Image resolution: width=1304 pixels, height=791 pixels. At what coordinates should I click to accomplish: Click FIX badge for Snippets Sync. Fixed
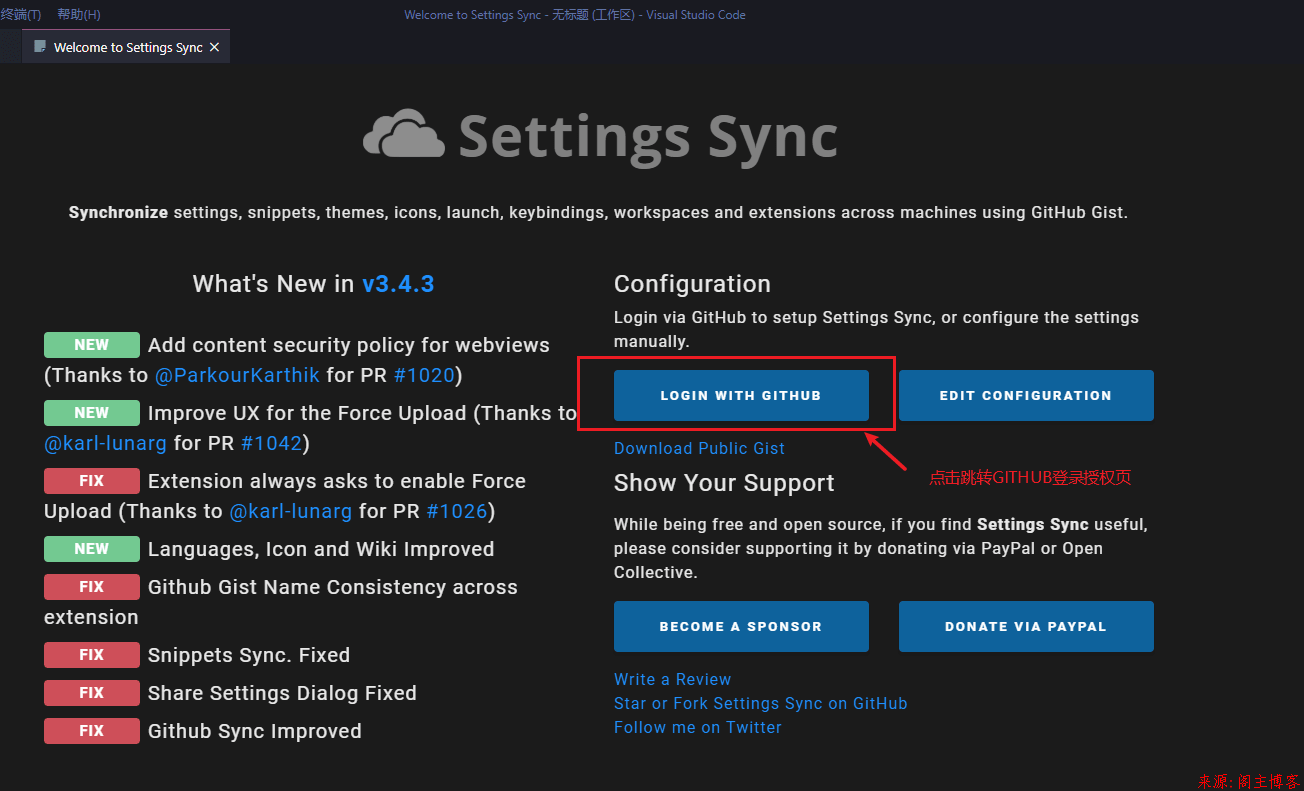(x=91, y=655)
